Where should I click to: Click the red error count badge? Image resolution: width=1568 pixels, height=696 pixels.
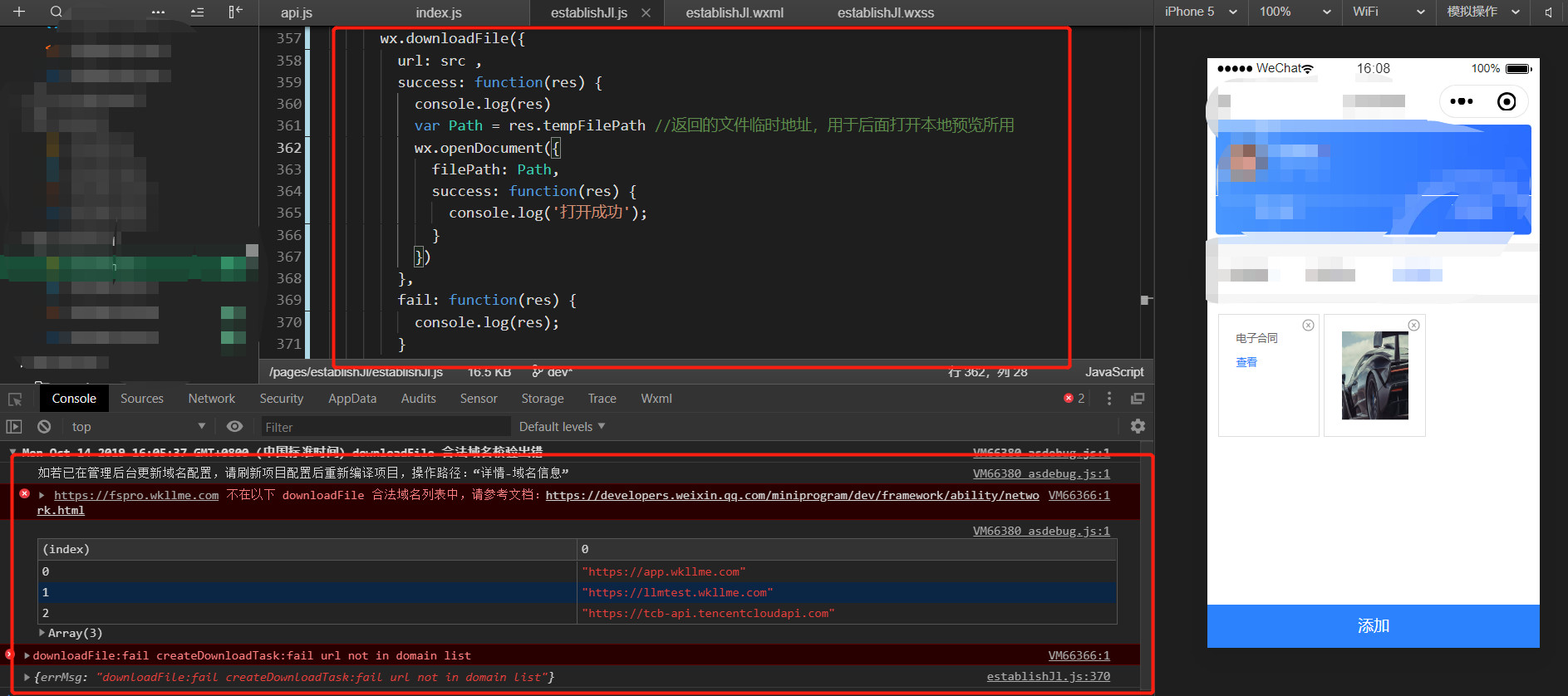[1074, 399]
